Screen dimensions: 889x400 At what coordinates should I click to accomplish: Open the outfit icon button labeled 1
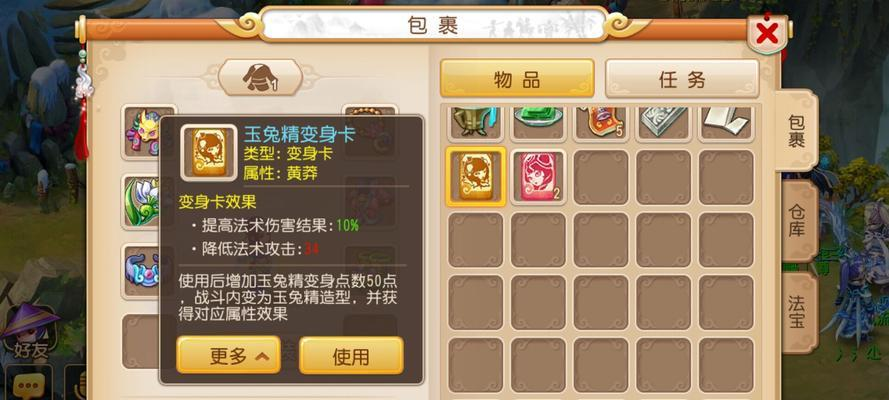pos(260,77)
